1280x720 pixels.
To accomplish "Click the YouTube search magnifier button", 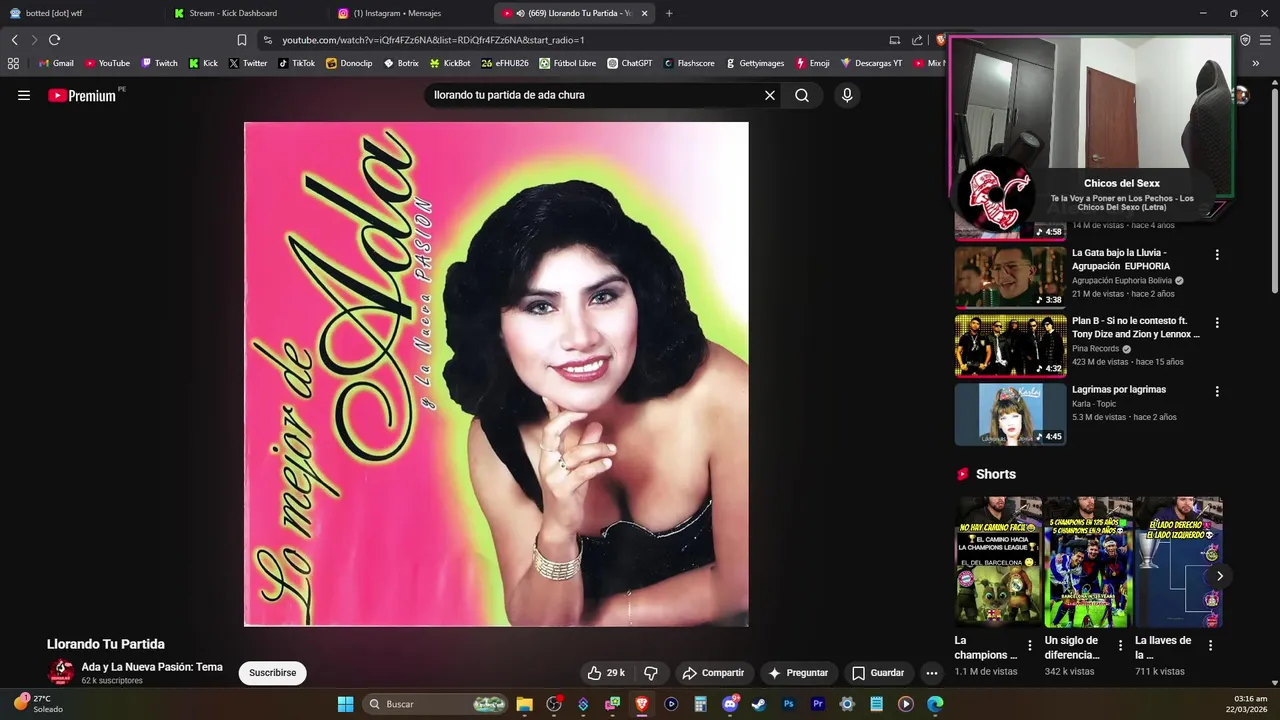I will [x=802, y=96].
